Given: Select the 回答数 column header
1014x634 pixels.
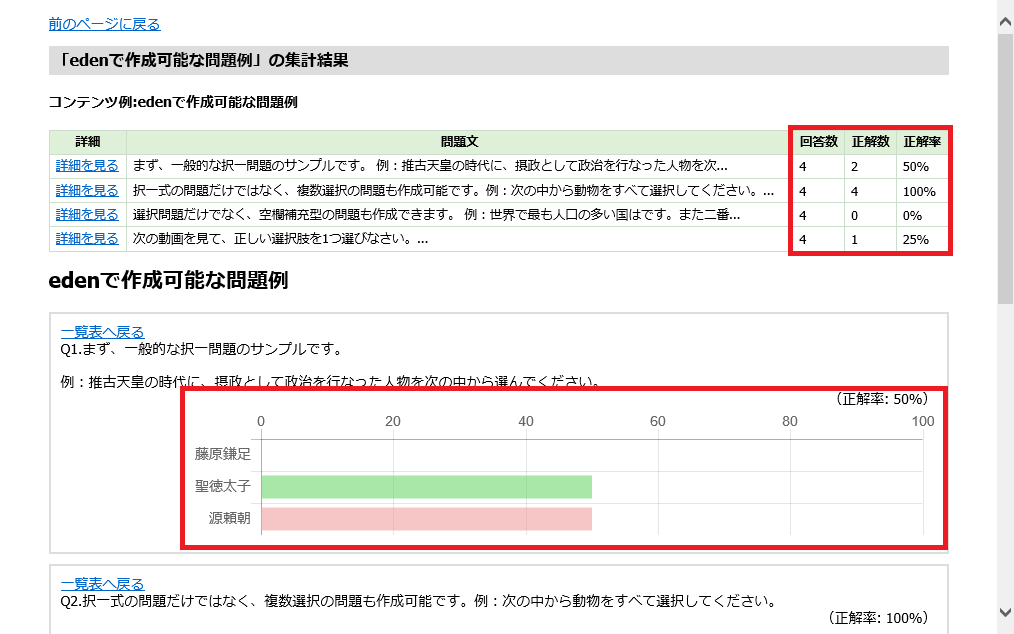Looking at the screenshot, I should (x=818, y=142).
